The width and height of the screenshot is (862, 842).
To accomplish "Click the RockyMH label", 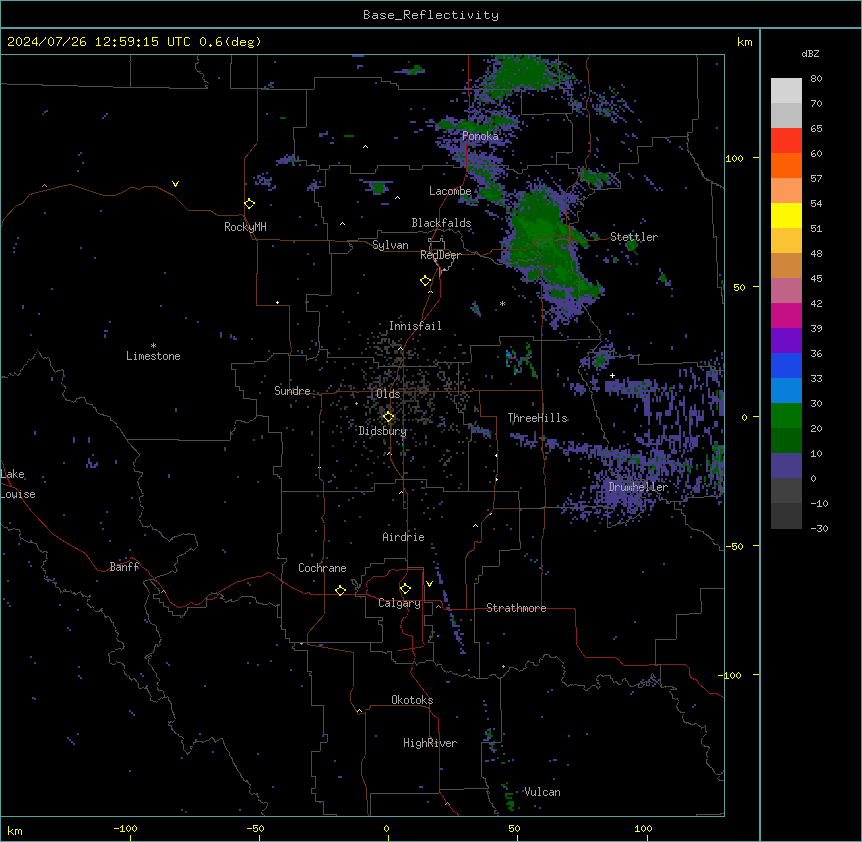I will pyautogui.click(x=245, y=227).
